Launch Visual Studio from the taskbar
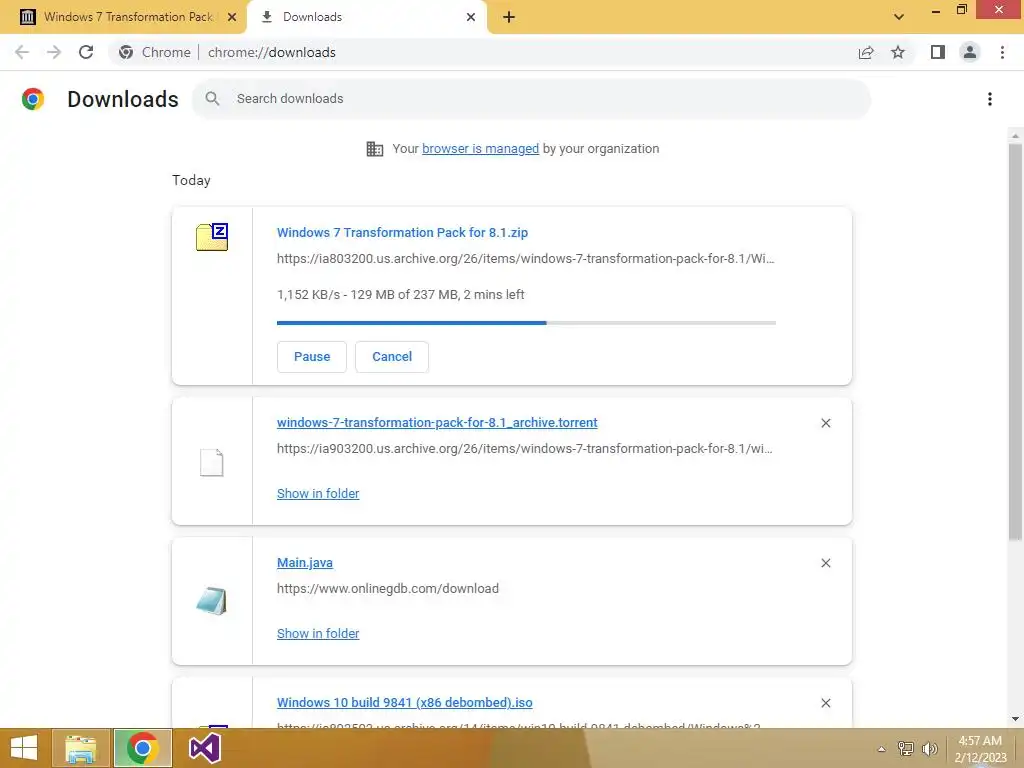The image size is (1024, 768). click(x=204, y=748)
